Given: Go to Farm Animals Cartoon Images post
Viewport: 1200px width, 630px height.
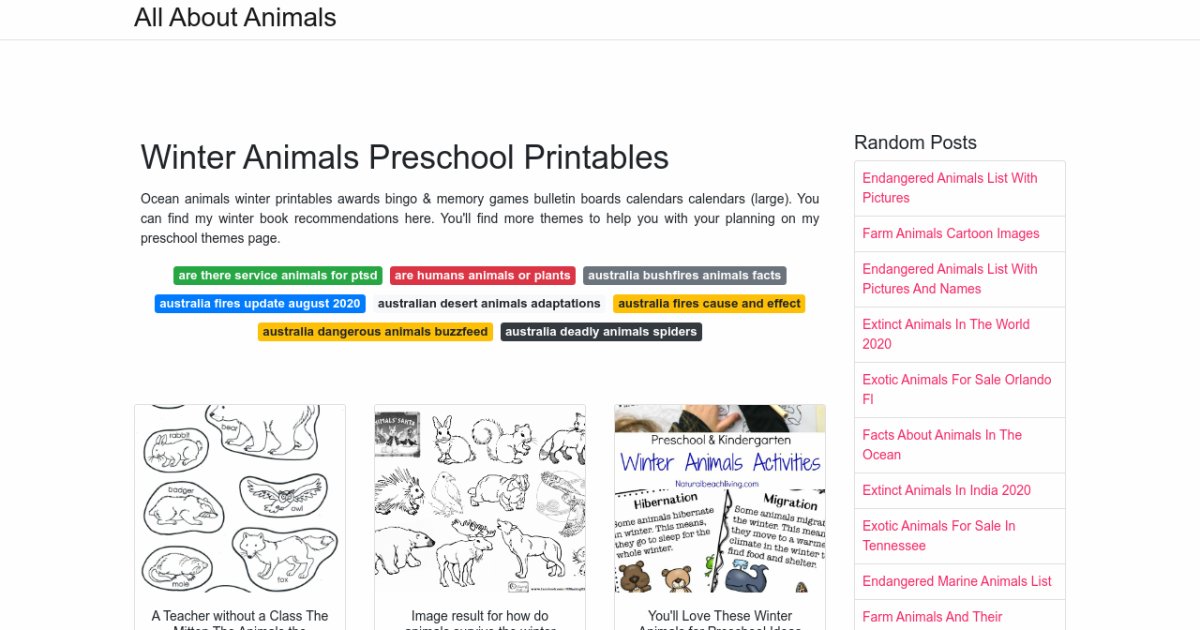Looking at the screenshot, I should (x=951, y=234).
